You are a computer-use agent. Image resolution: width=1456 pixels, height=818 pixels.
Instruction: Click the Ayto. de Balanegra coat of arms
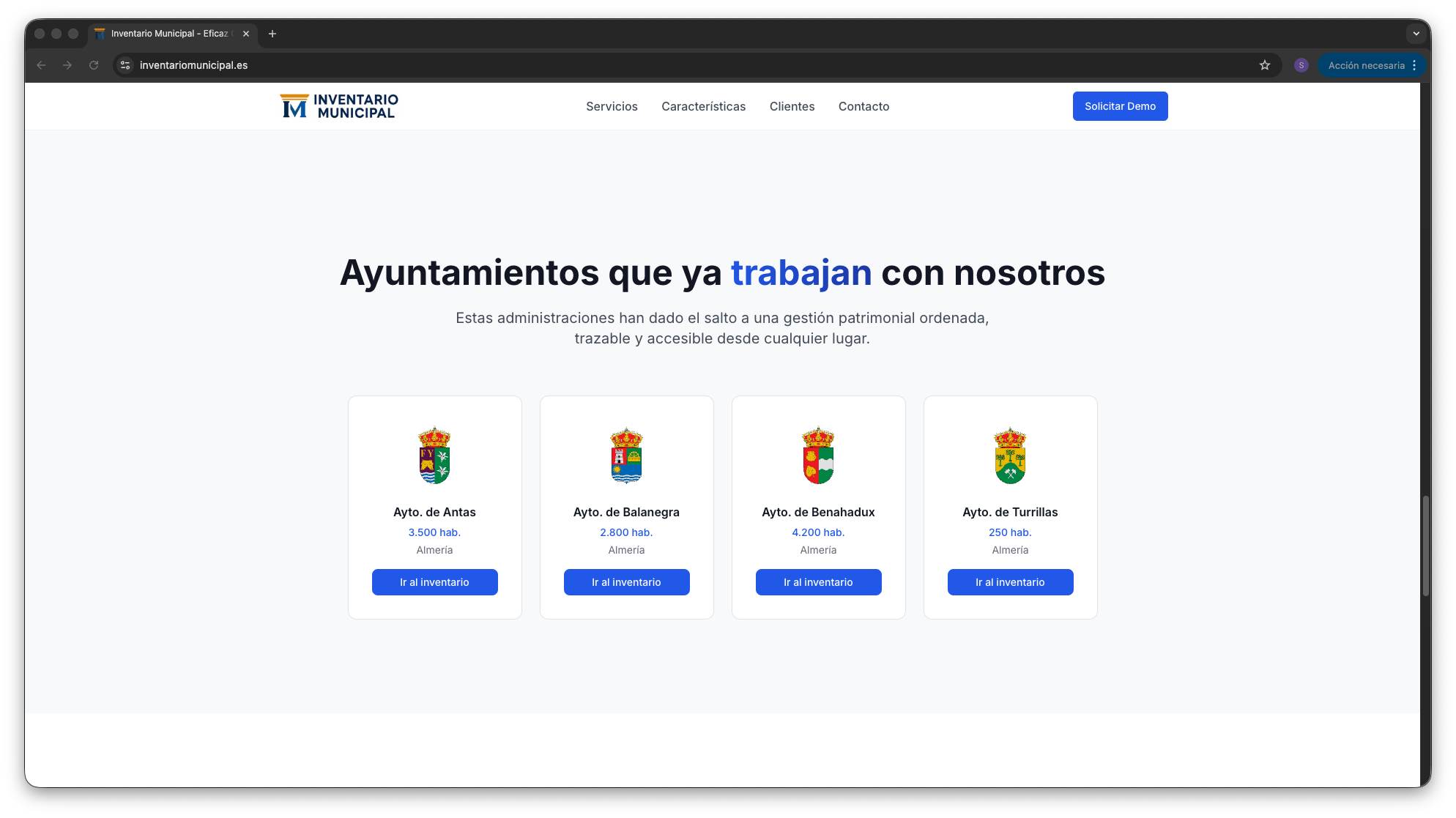pos(626,456)
